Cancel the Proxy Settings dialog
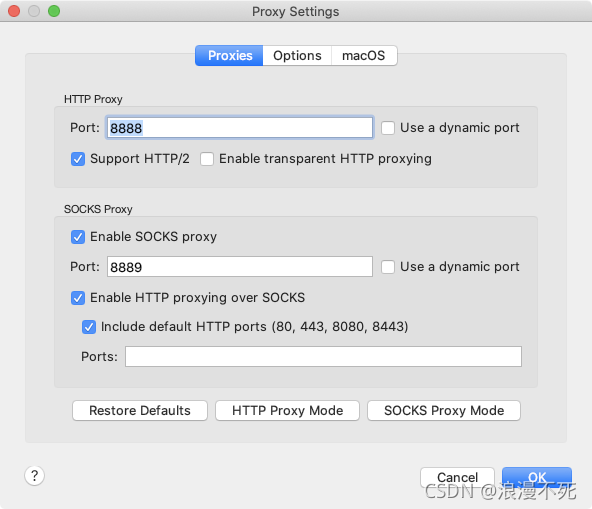Viewport: 592px width, 509px height. tap(457, 477)
